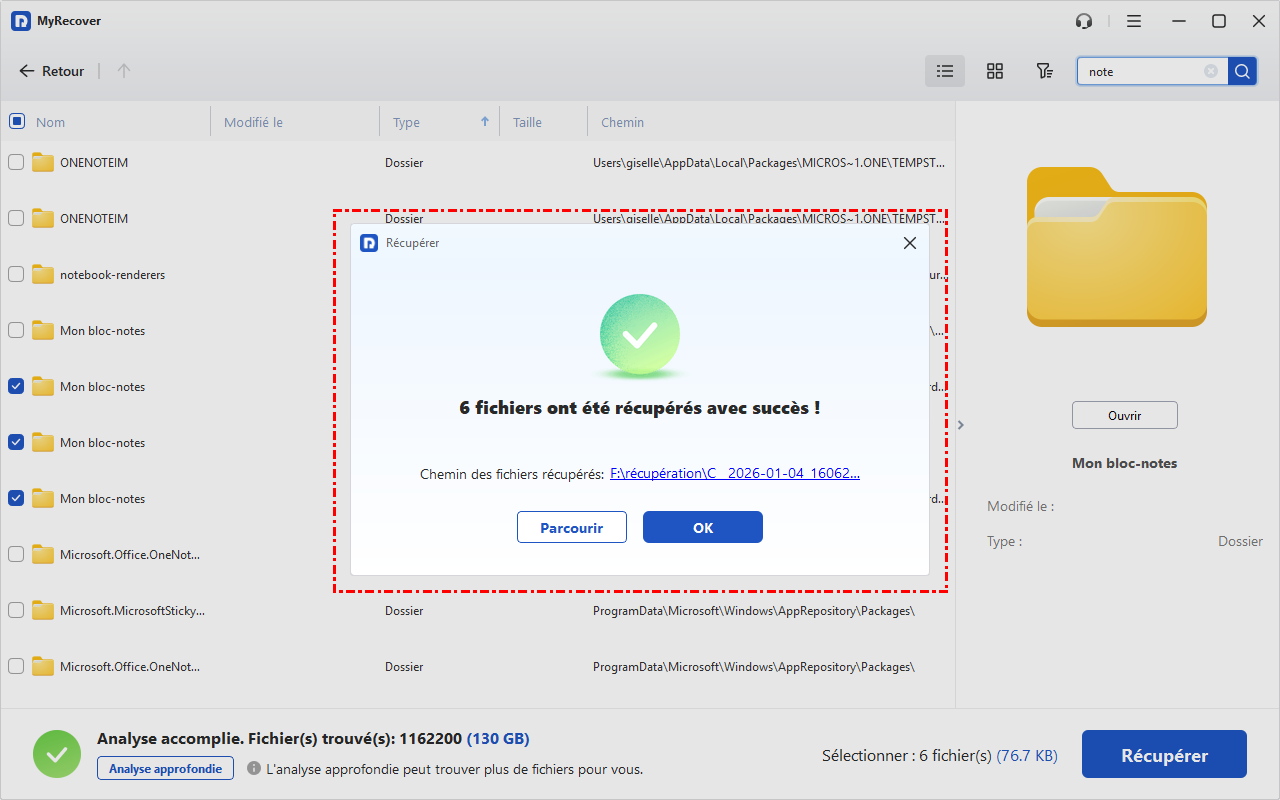Clear the search field text
The width and height of the screenshot is (1280, 800).
point(1211,71)
